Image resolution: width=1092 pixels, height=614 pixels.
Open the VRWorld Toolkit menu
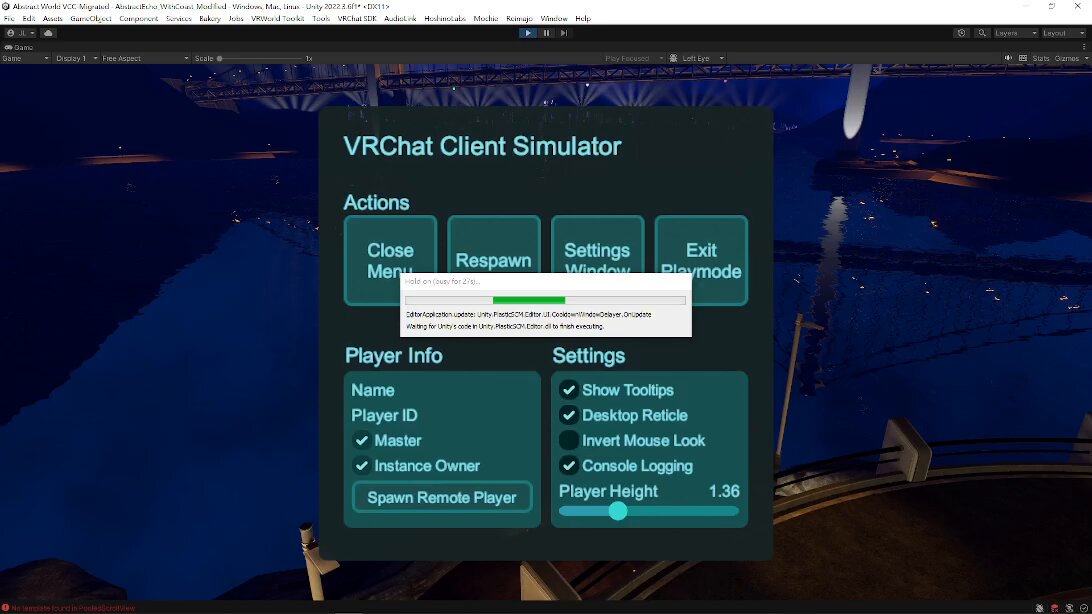point(277,19)
